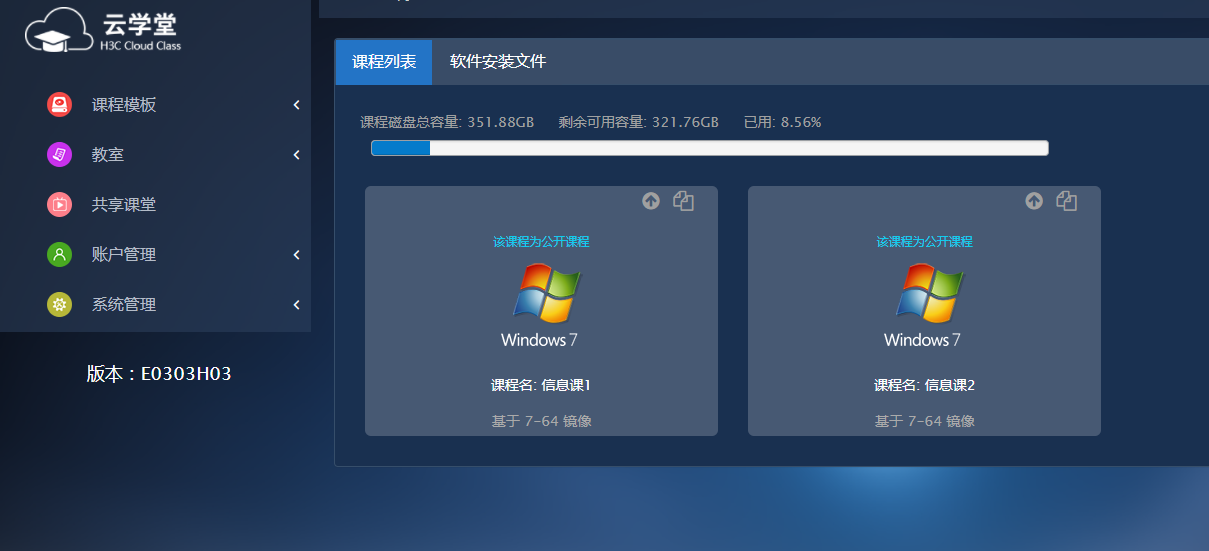Click 基于 7-64 镜像 under 信息课2
Screen dimensions: 1209x551
[924, 421]
